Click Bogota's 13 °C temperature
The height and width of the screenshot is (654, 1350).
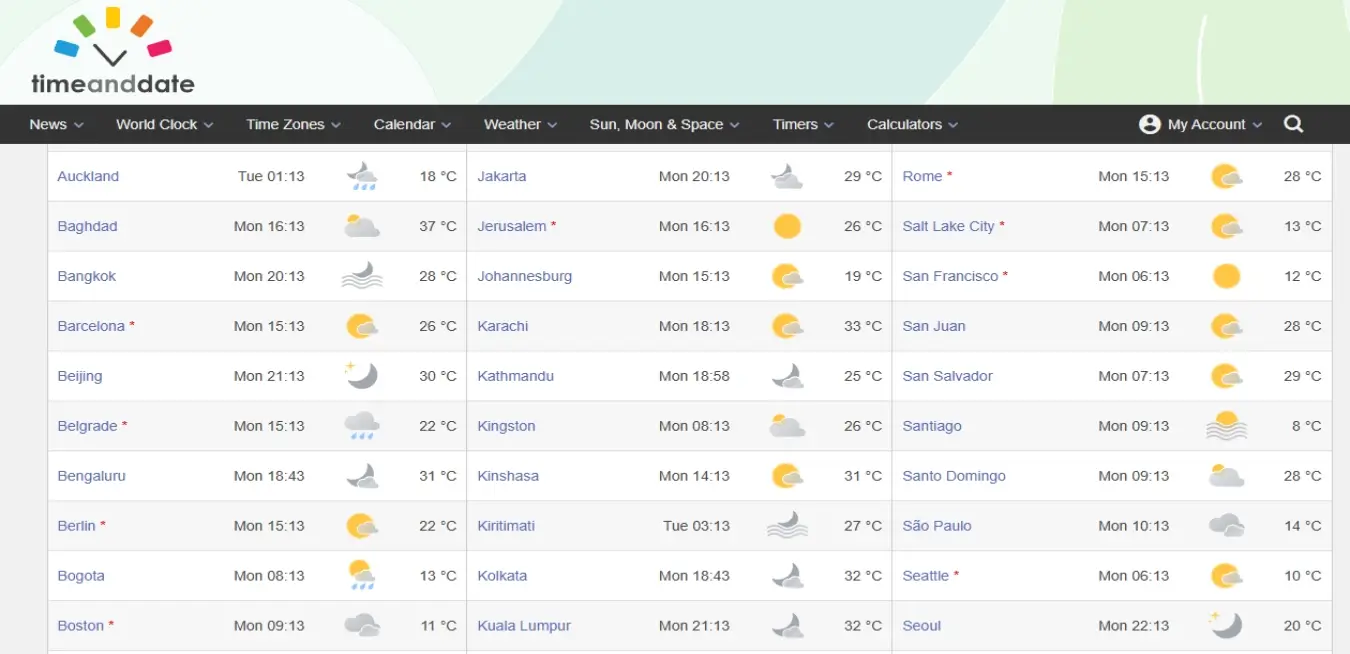point(438,576)
